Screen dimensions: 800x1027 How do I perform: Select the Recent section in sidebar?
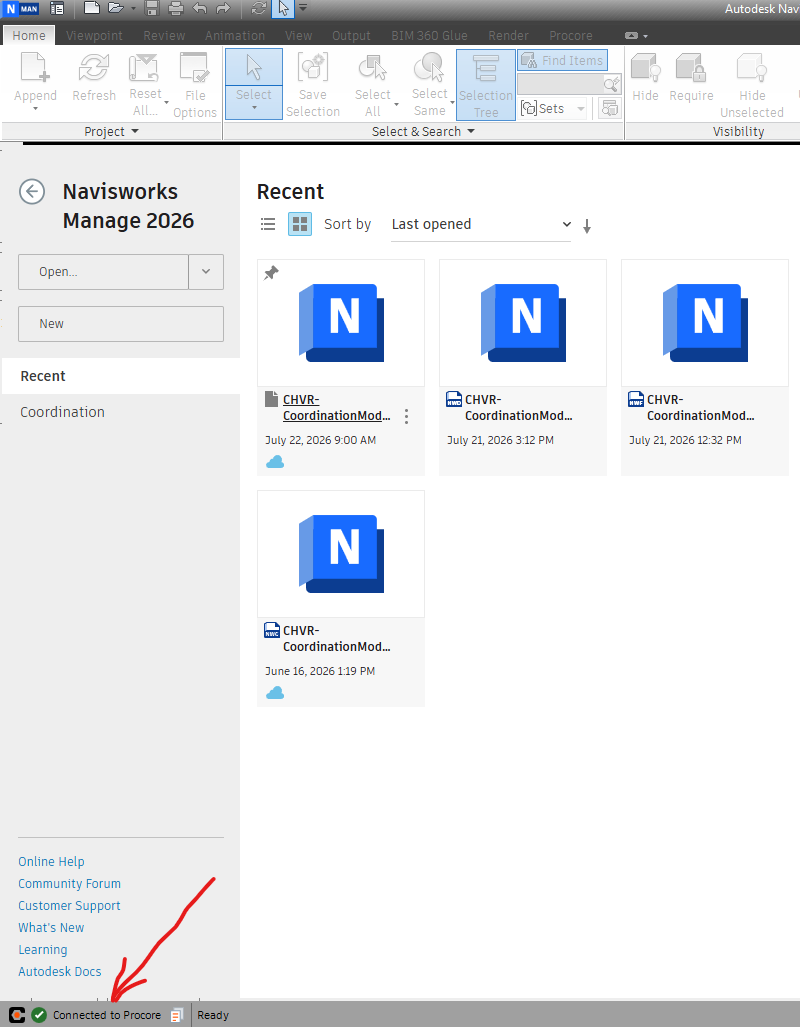click(x=121, y=376)
